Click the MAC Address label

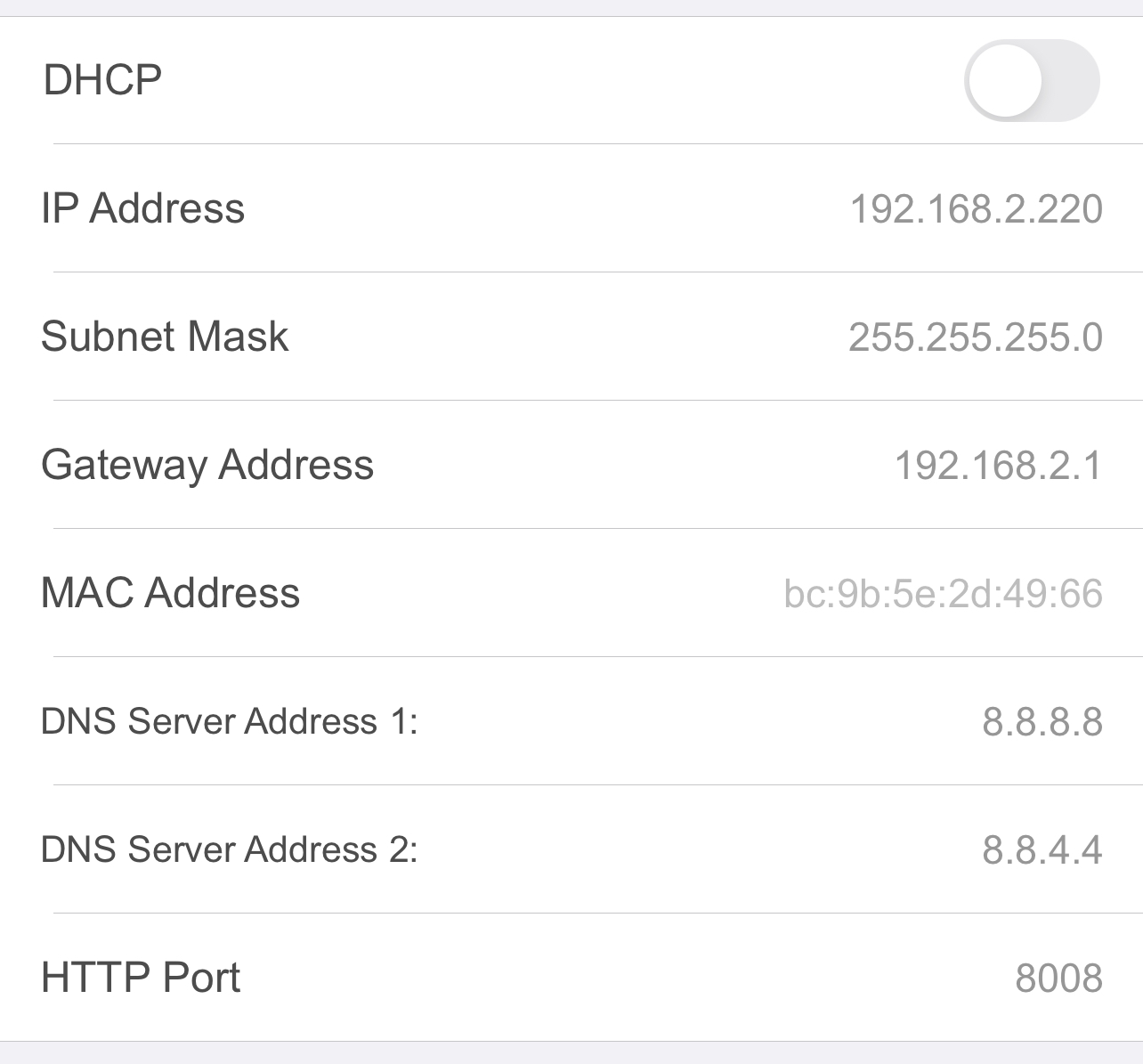pyautogui.click(x=170, y=593)
